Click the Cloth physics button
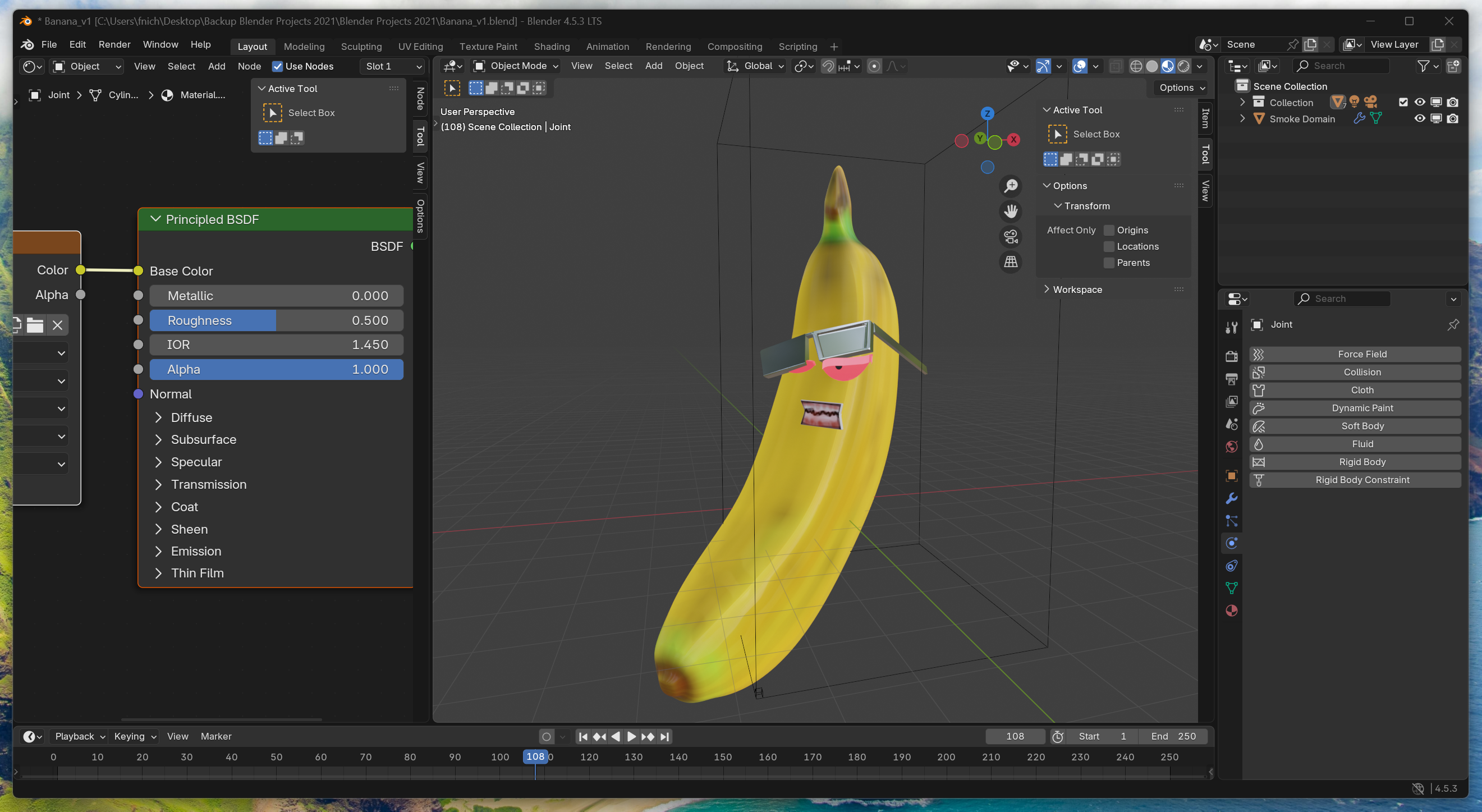 pyautogui.click(x=1361, y=390)
